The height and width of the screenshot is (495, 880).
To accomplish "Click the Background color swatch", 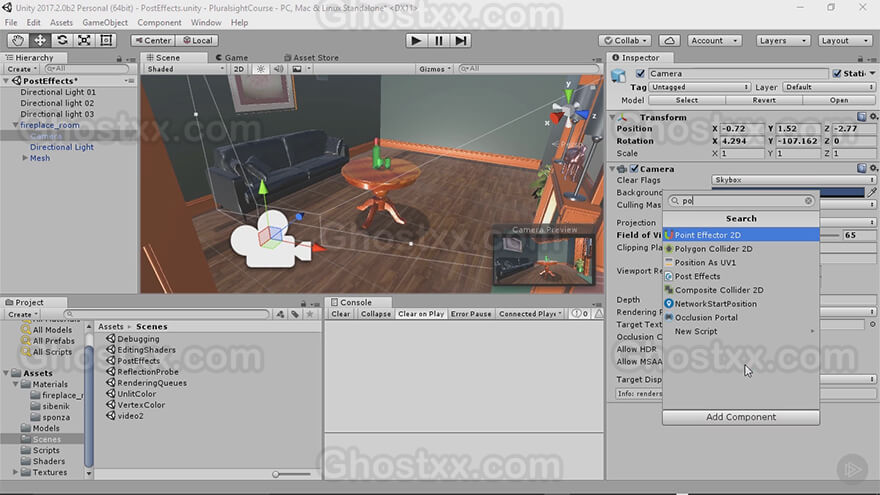I will tap(787, 192).
